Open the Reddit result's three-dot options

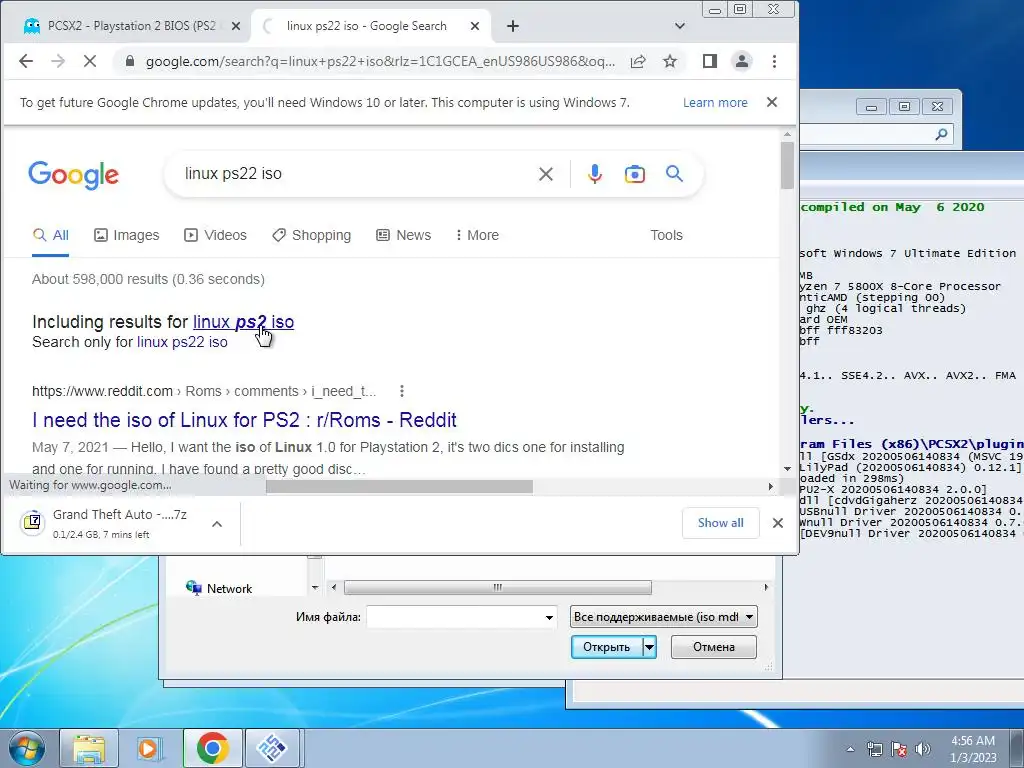(x=402, y=391)
